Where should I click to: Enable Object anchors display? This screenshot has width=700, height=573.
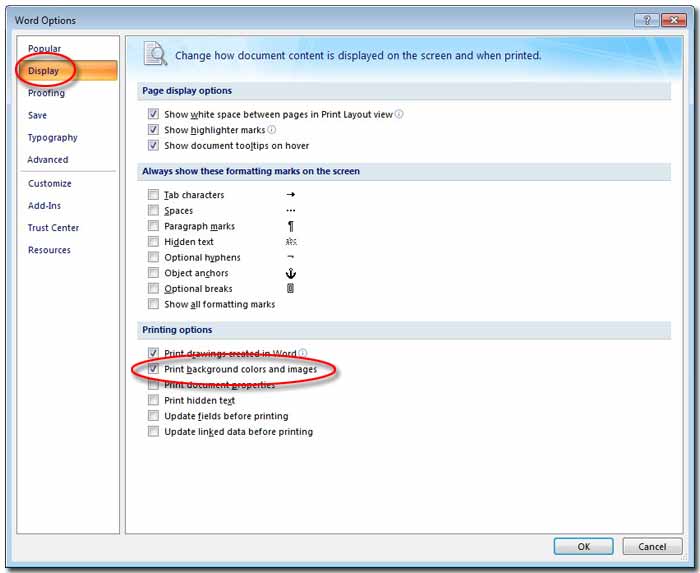(153, 273)
